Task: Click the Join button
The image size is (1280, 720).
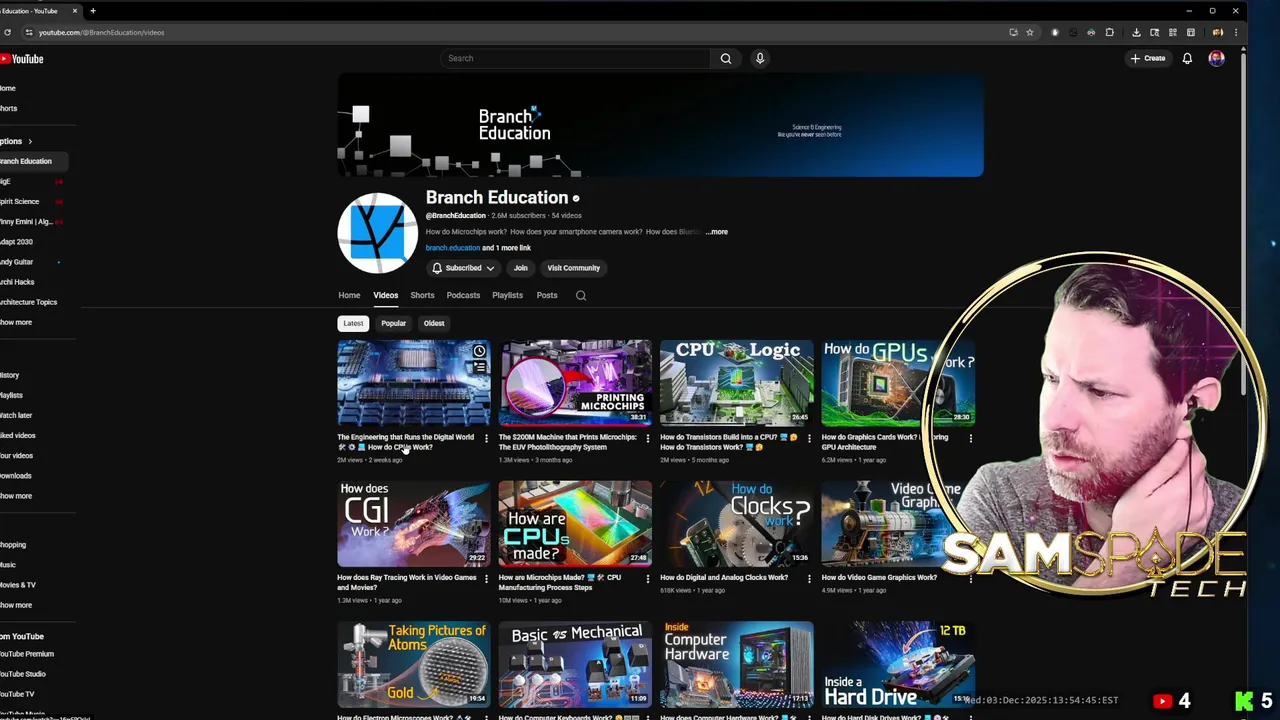Action: coord(520,268)
